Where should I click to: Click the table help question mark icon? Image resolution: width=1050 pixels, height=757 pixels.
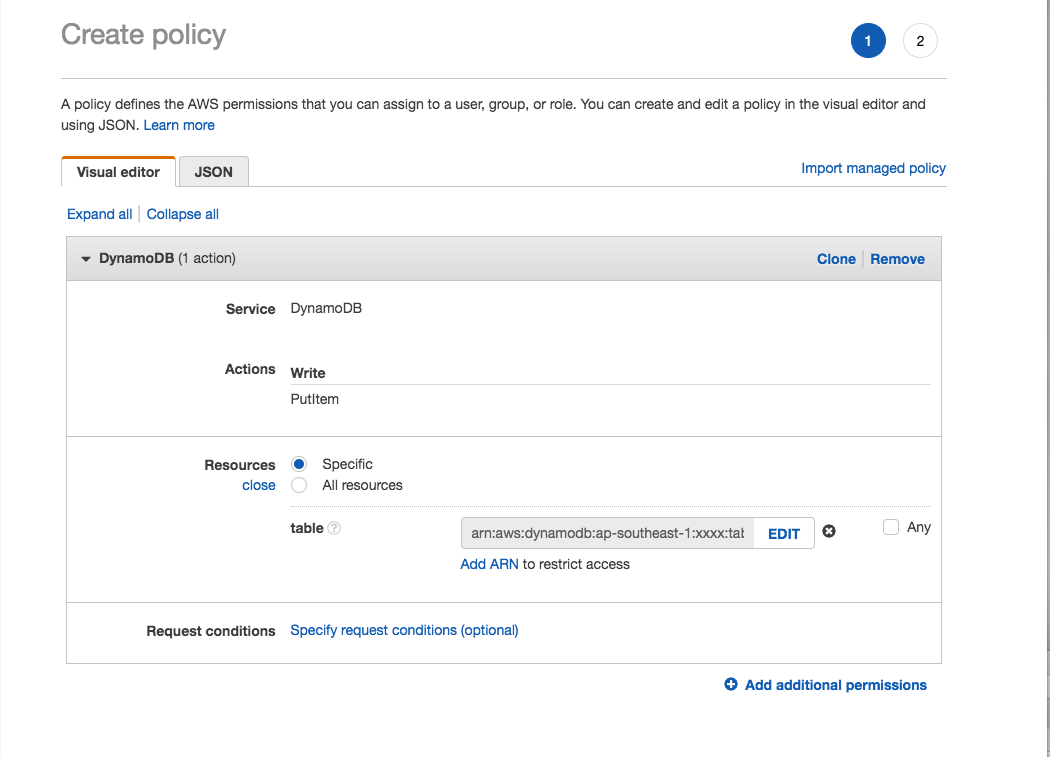[x=334, y=529]
